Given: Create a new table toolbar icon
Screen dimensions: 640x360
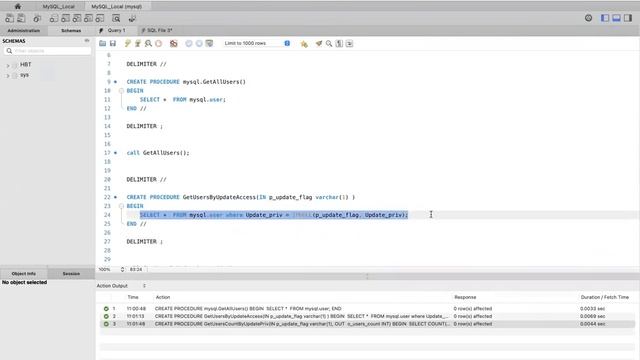Looking at the screenshot, I should pyautogui.click(x=65, y=18).
